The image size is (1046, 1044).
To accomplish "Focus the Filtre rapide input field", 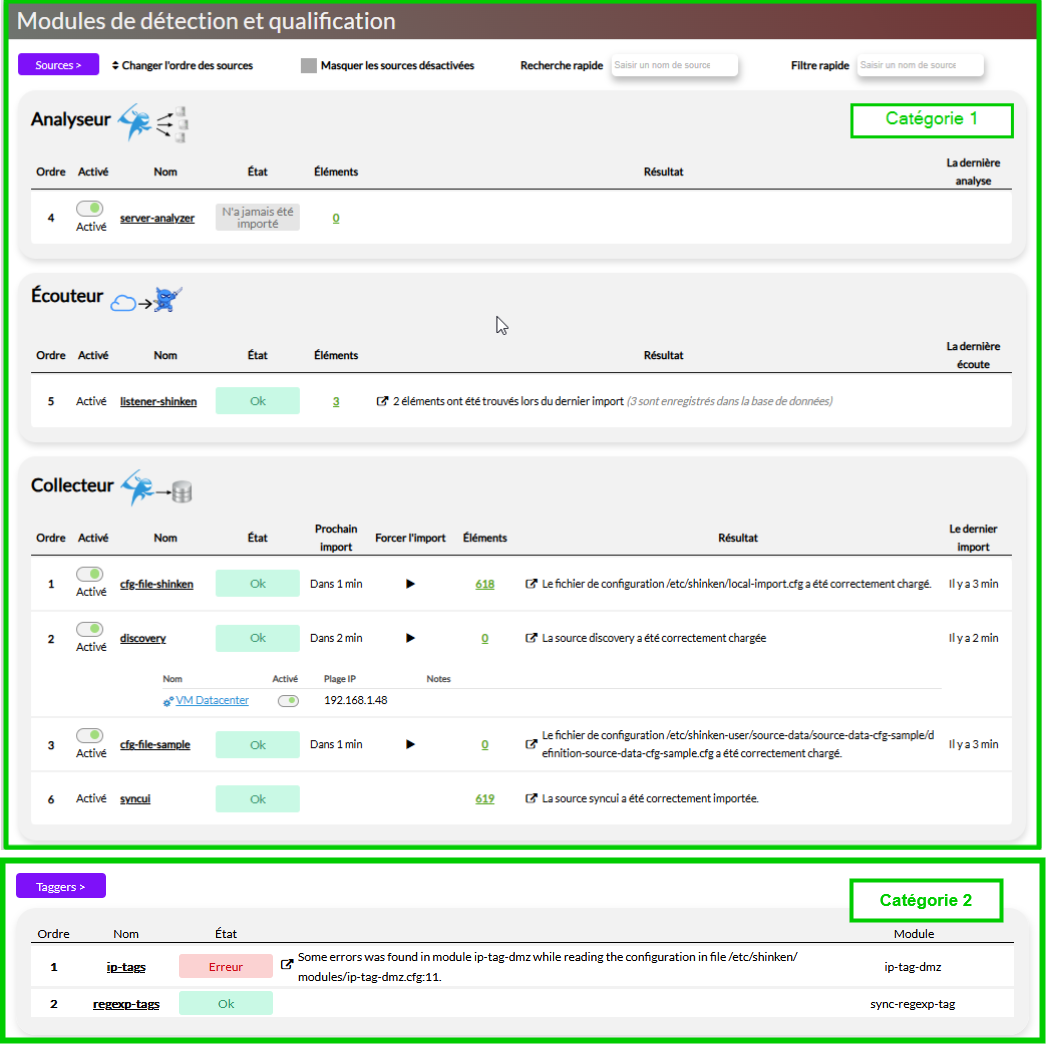I will pyautogui.click(x=920, y=65).
